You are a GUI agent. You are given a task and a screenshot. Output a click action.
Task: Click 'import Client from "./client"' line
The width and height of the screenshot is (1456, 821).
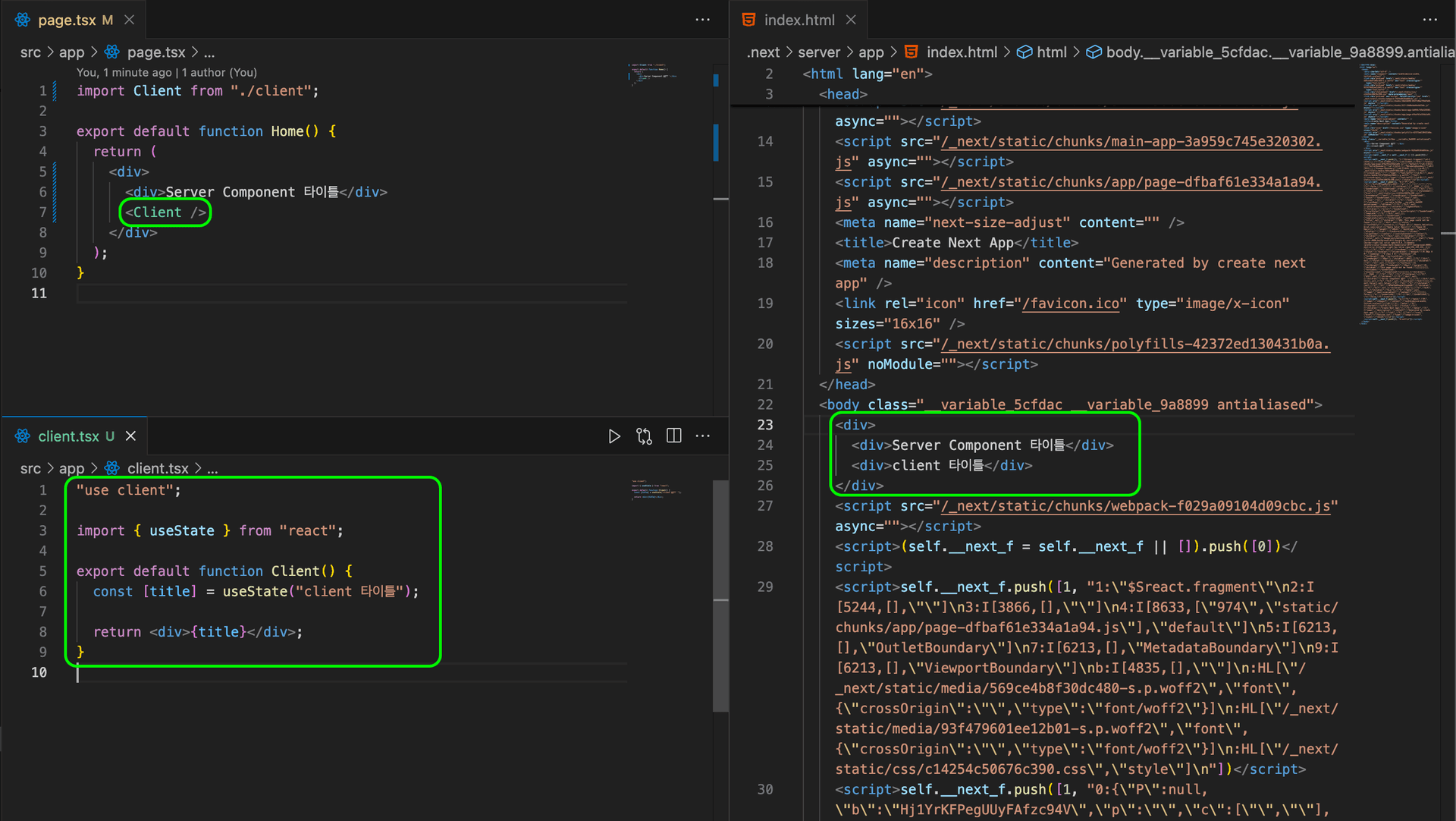(x=198, y=91)
